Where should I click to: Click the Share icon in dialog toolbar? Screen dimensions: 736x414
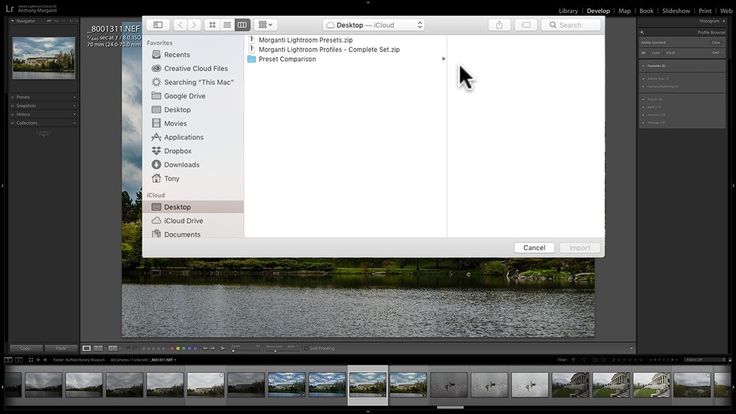coord(499,25)
